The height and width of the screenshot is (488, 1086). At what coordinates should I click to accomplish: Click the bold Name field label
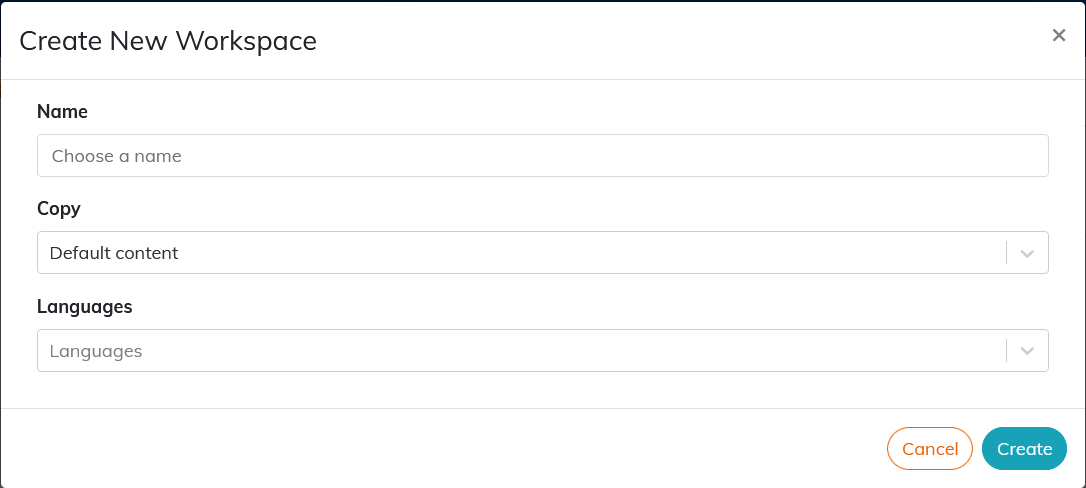pos(62,111)
